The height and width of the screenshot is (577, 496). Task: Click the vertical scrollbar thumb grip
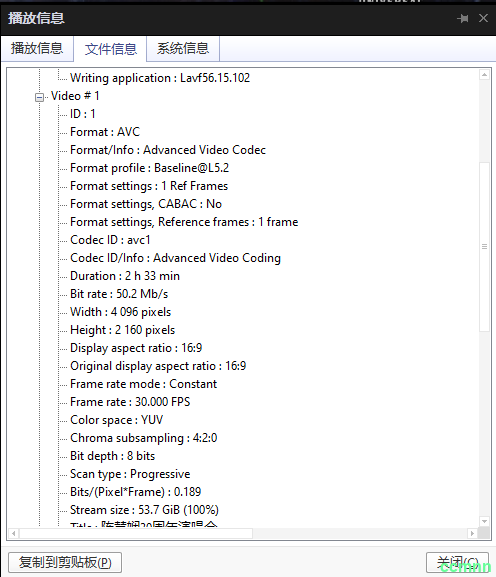point(485,247)
